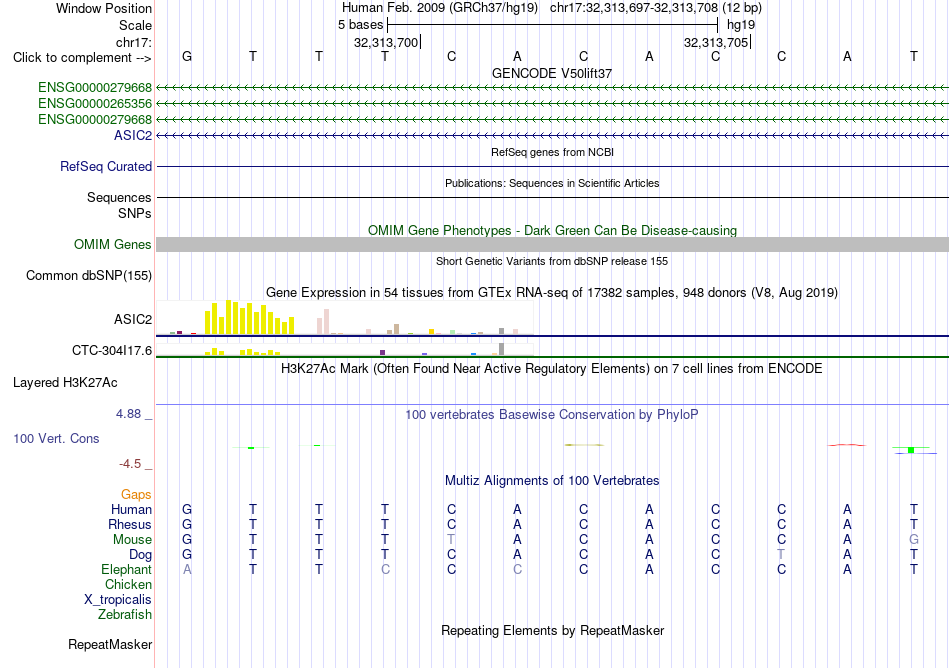Open the RefSeq Curated track label

[105, 167]
